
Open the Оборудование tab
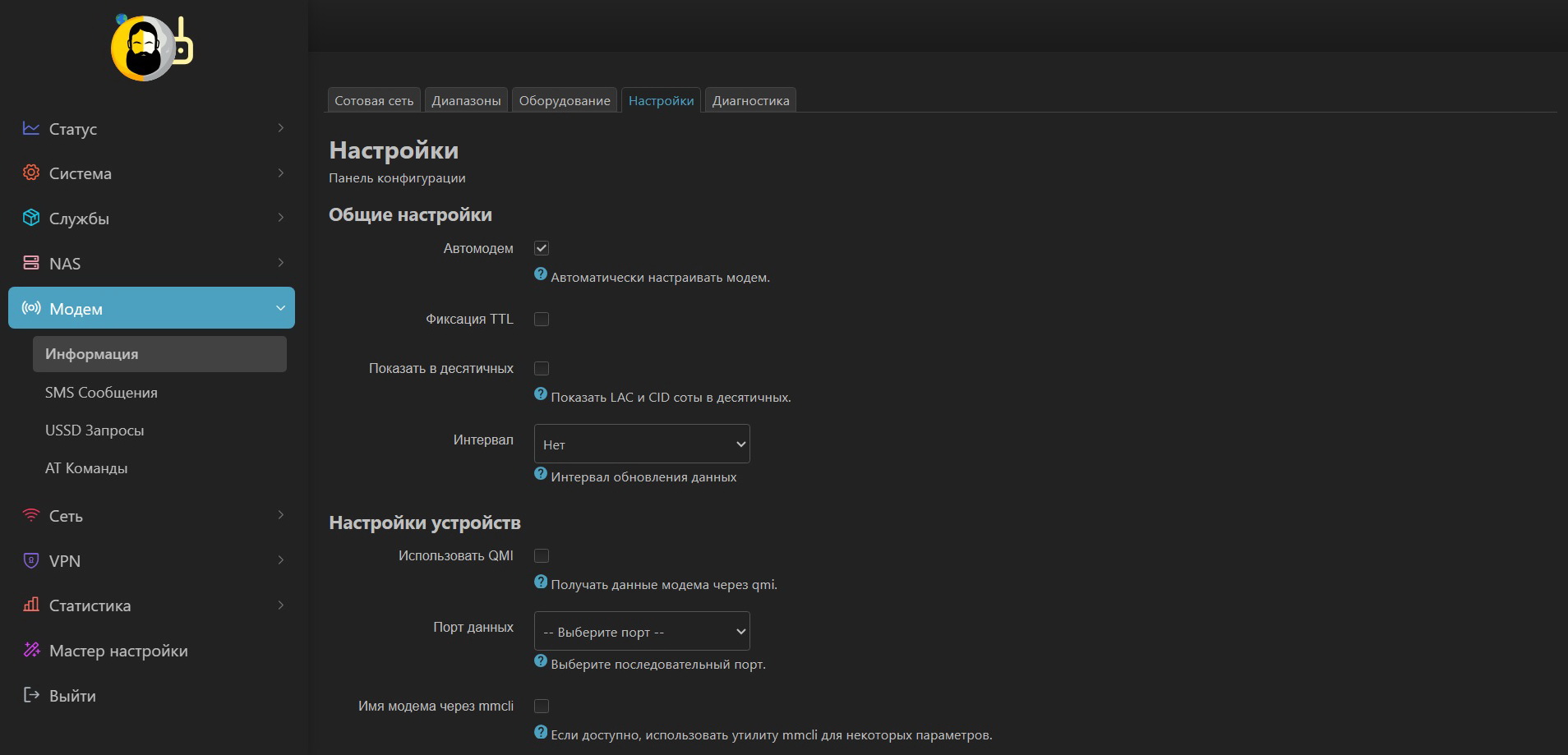565,100
